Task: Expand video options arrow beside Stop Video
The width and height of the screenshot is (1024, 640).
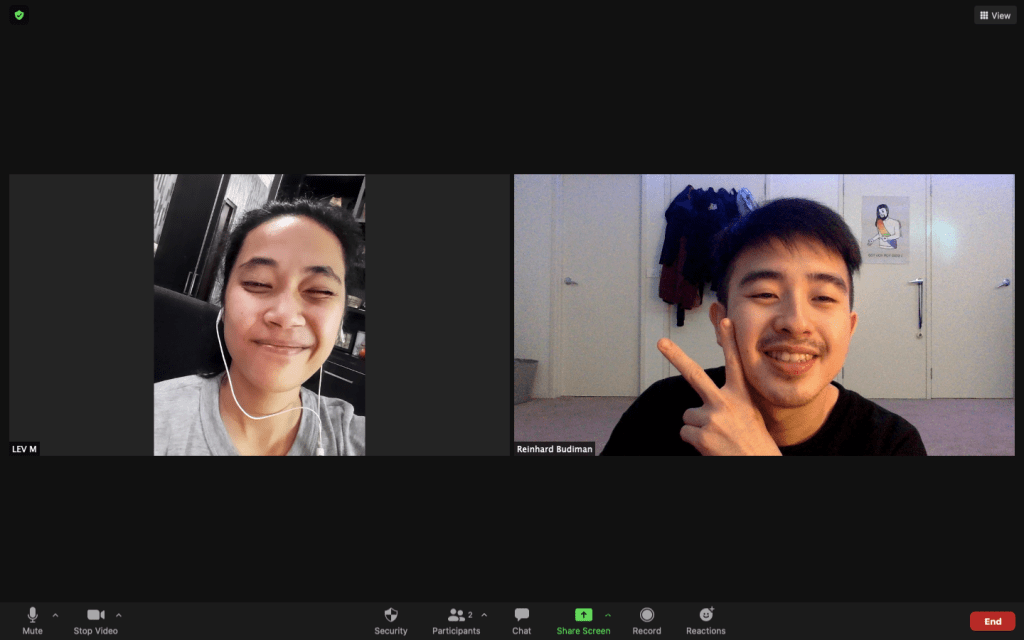Action: 119,615
